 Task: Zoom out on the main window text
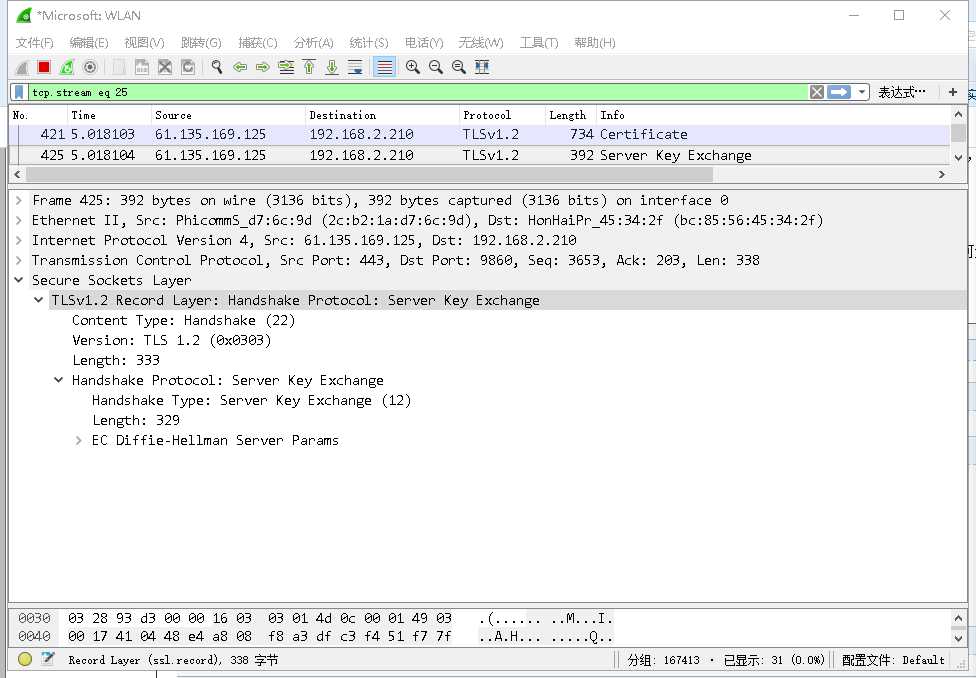click(x=436, y=67)
